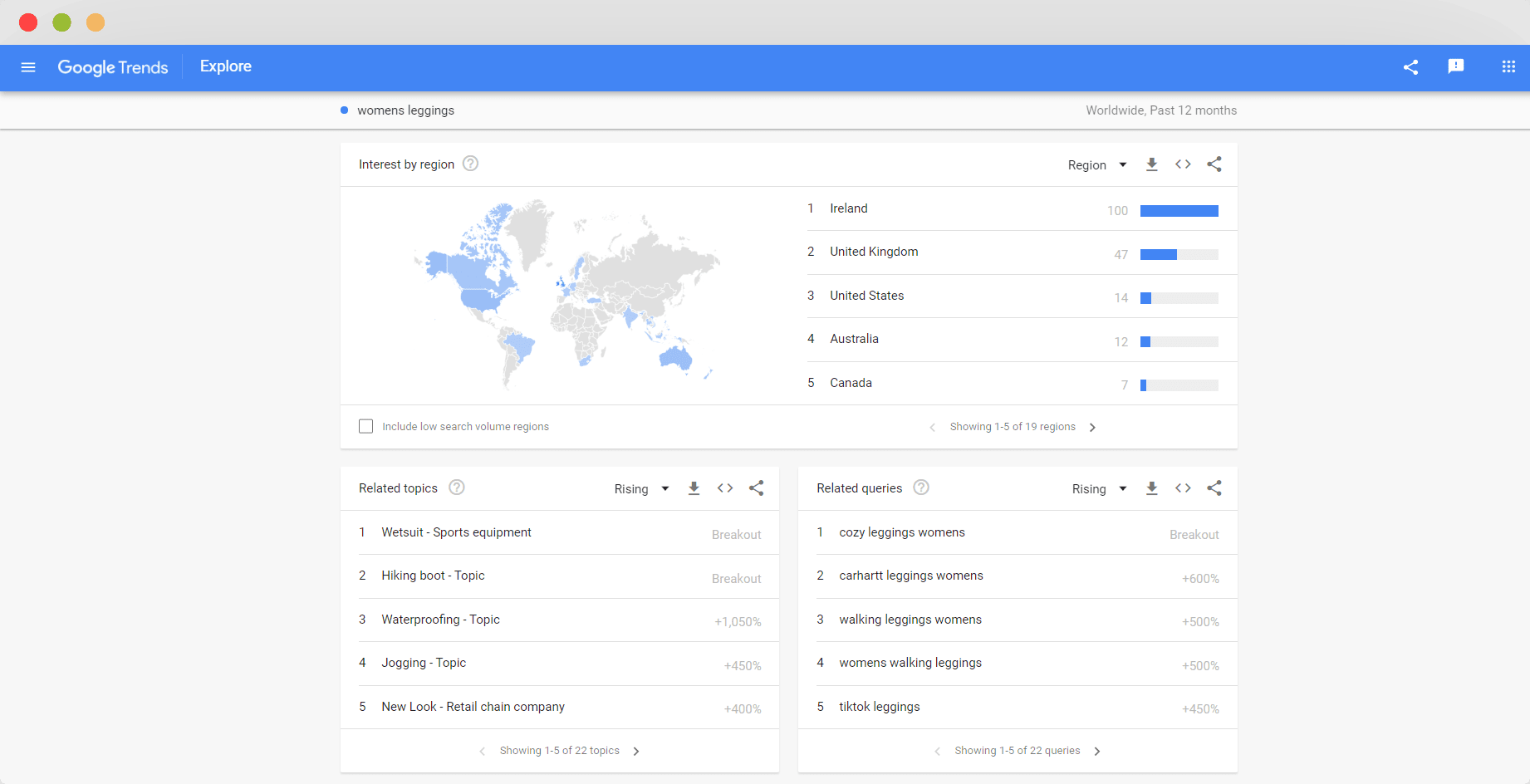Click the Australia interest bar
The width and height of the screenshot is (1530, 784).
1179,341
